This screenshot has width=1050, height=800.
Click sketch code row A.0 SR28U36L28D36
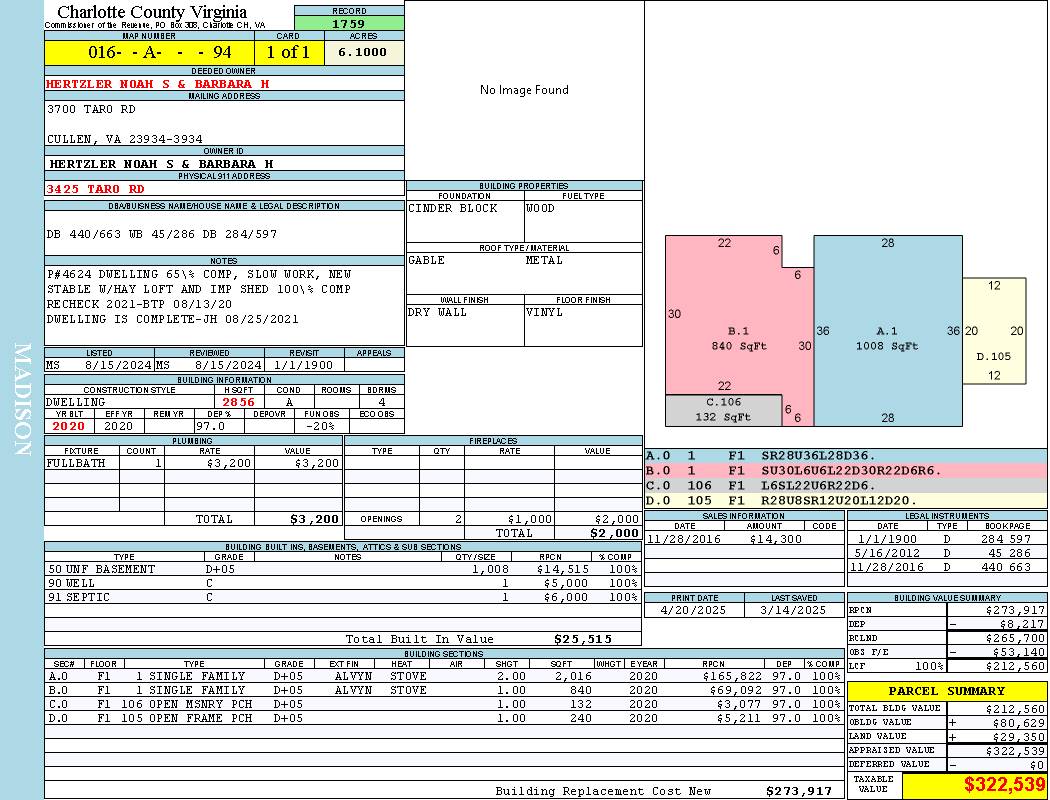pyautogui.click(x=845, y=456)
